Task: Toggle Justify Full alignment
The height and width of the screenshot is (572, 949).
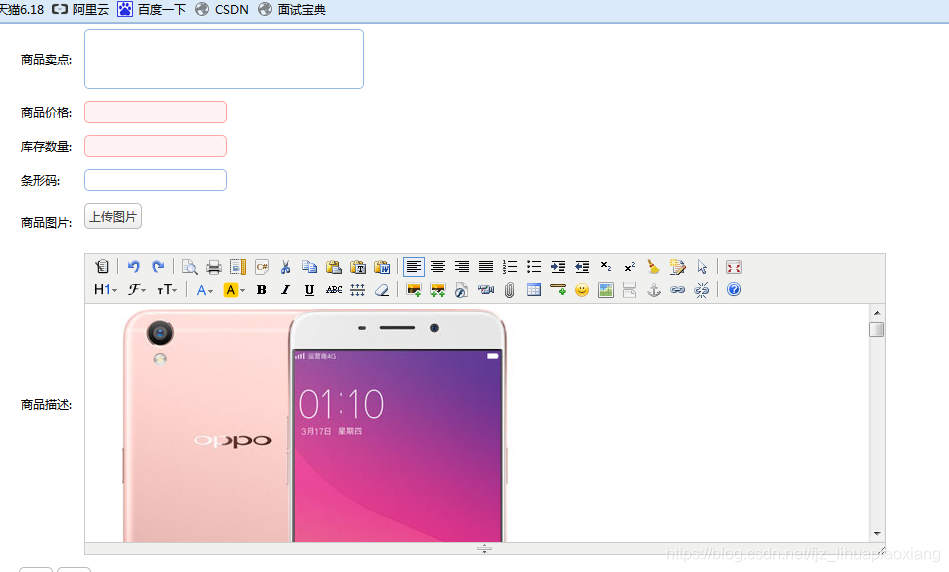Action: [x=486, y=266]
